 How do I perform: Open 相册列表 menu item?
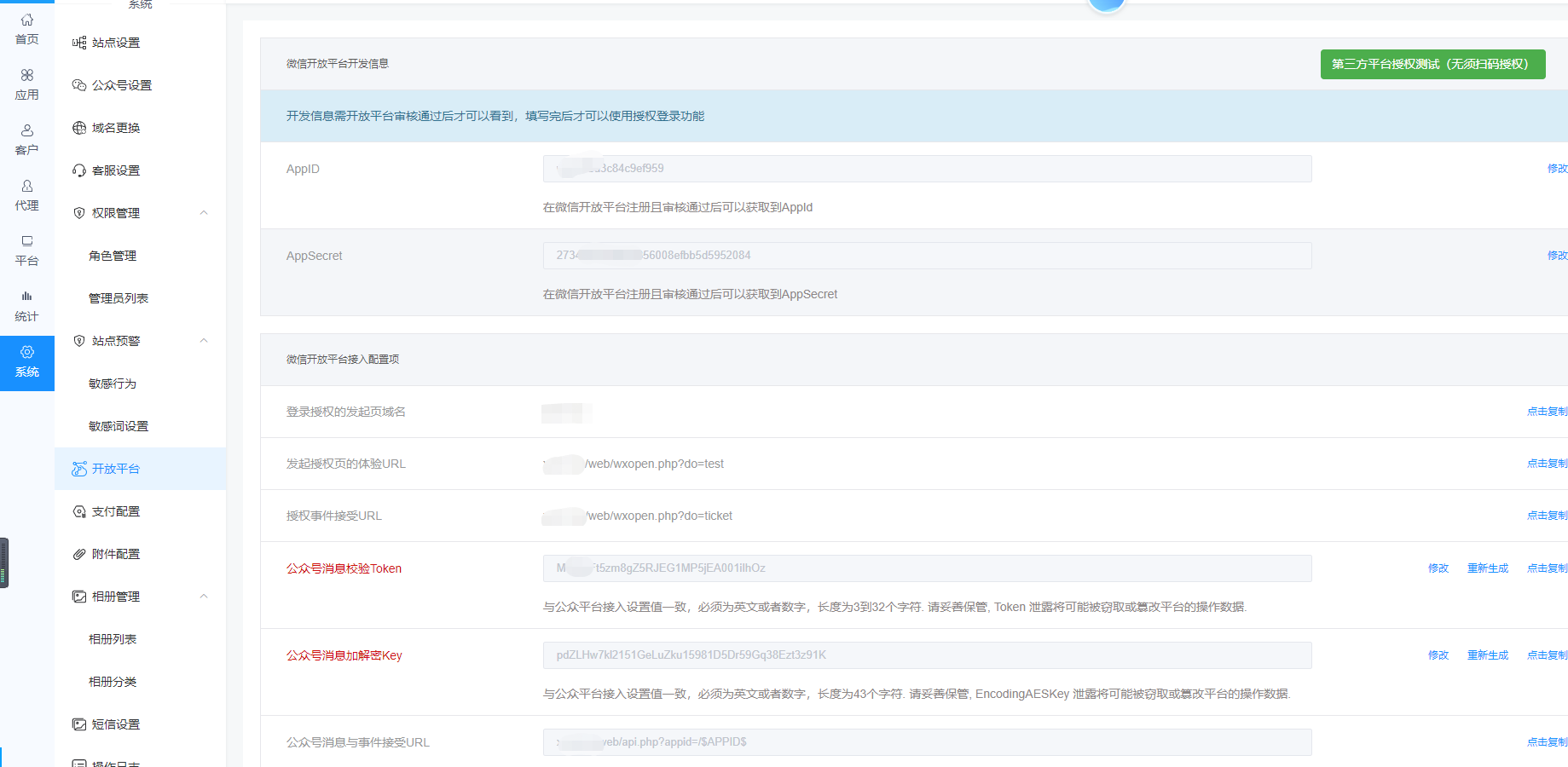click(113, 639)
